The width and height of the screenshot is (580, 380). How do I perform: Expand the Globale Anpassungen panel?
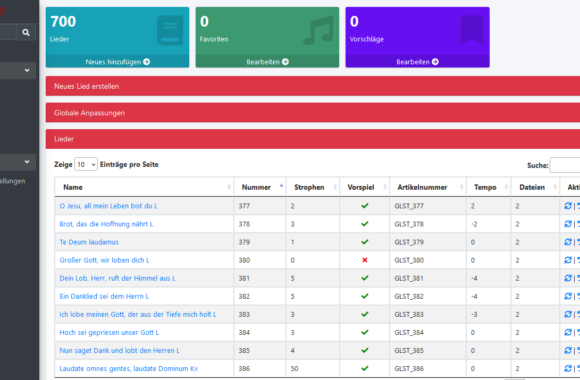(x=313, y=113)
